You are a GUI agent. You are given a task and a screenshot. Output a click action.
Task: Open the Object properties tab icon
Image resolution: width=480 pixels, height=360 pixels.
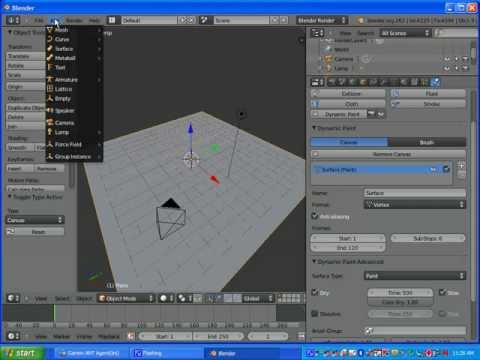click(363, 82)
